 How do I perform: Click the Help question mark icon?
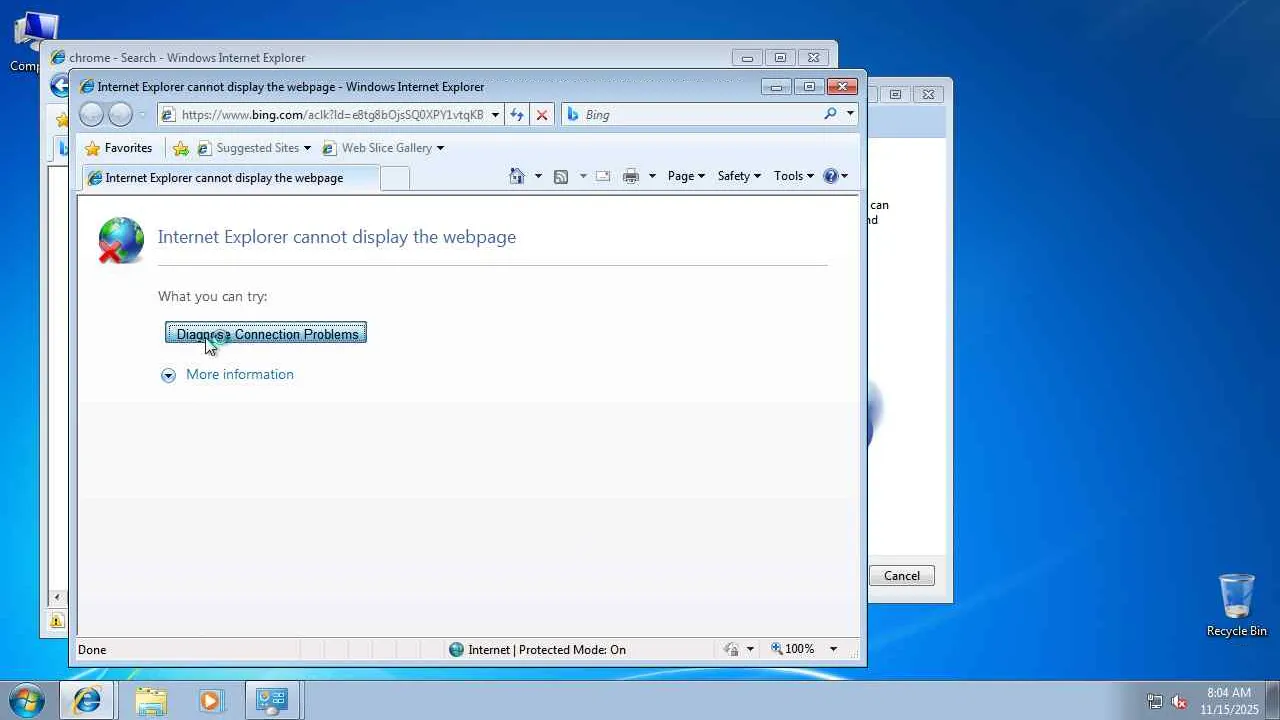click(x=830, y=176)
